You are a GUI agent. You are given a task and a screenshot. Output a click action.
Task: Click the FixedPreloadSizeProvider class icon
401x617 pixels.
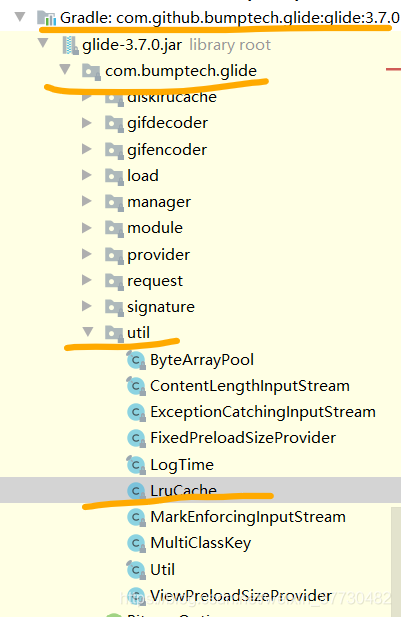[x=136, y=438]
